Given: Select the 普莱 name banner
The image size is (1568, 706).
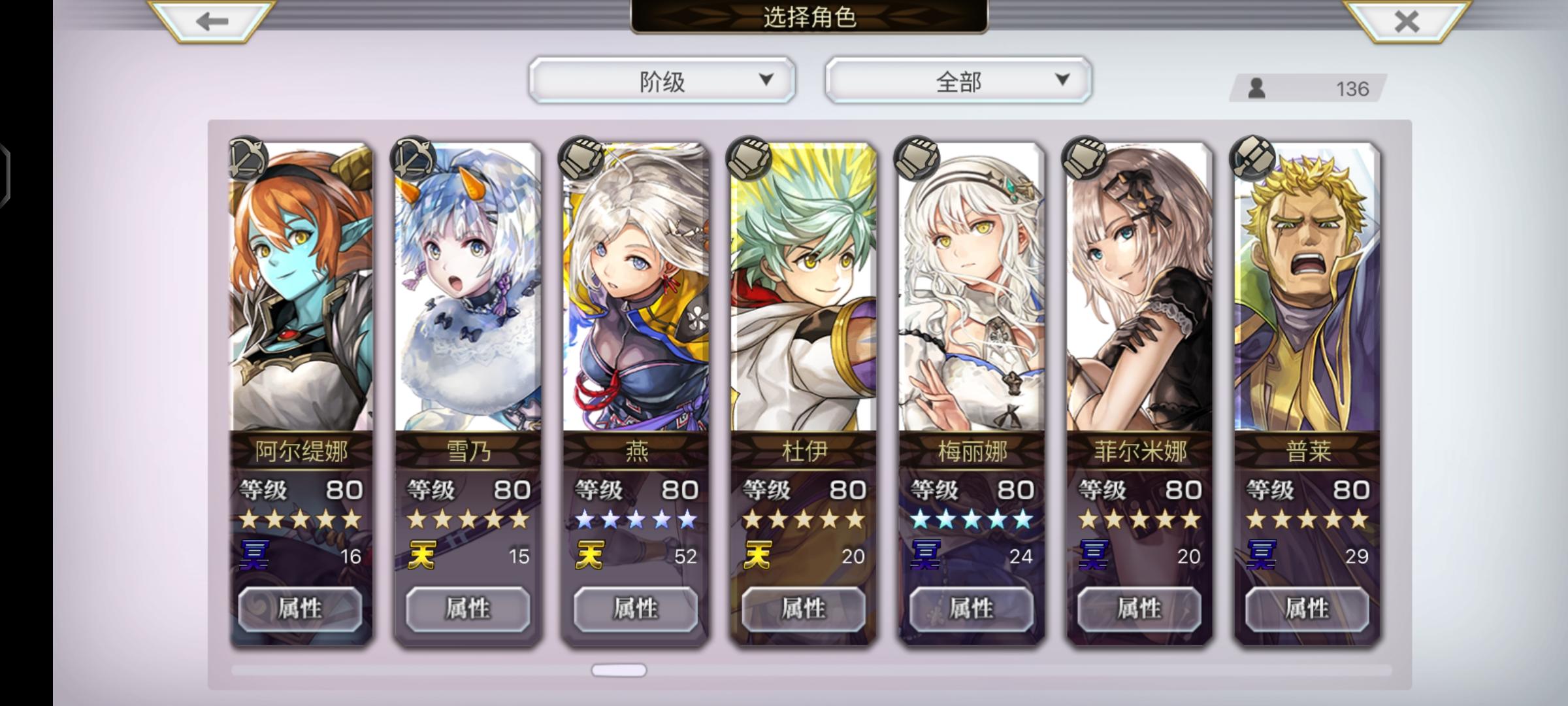Looking at the screenshot, I should [x=1307, y=451].
